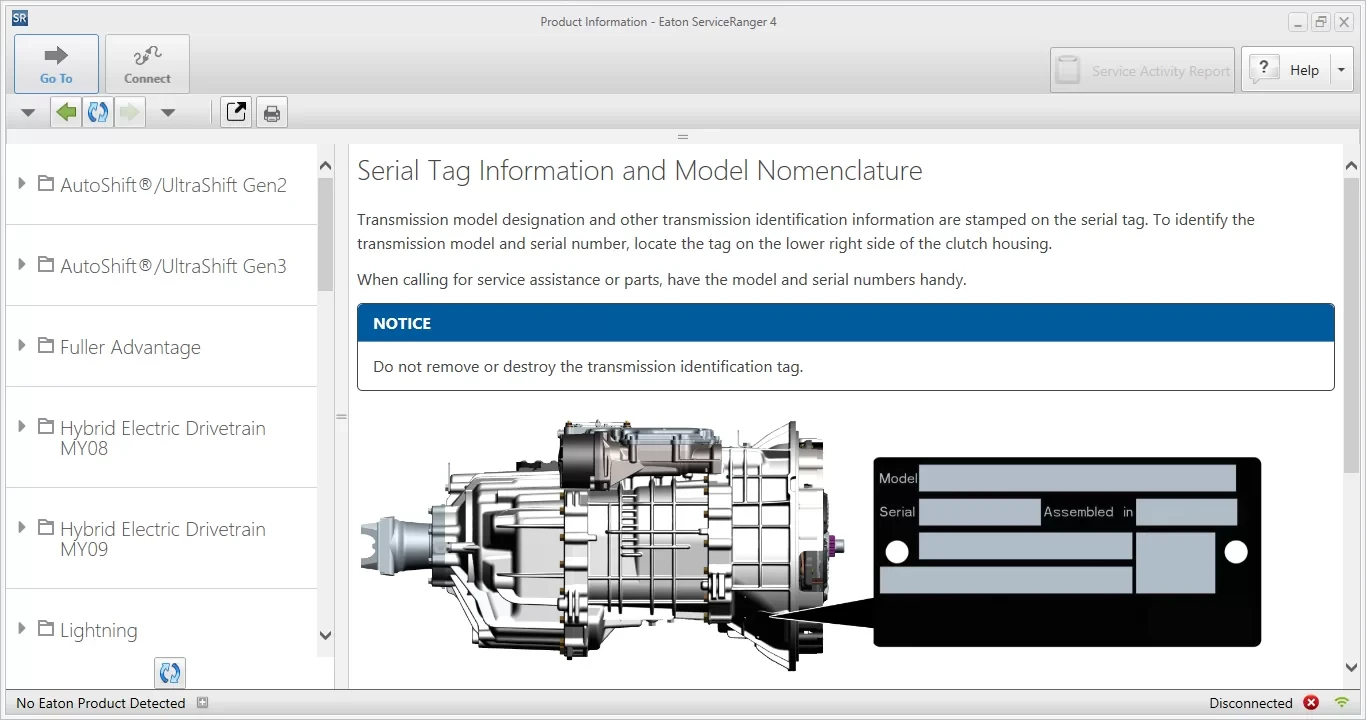Expand the Lightning folder arrow
Viewport: 1366px width, 720px height.
pyautogui.click(x=22, y=628)
